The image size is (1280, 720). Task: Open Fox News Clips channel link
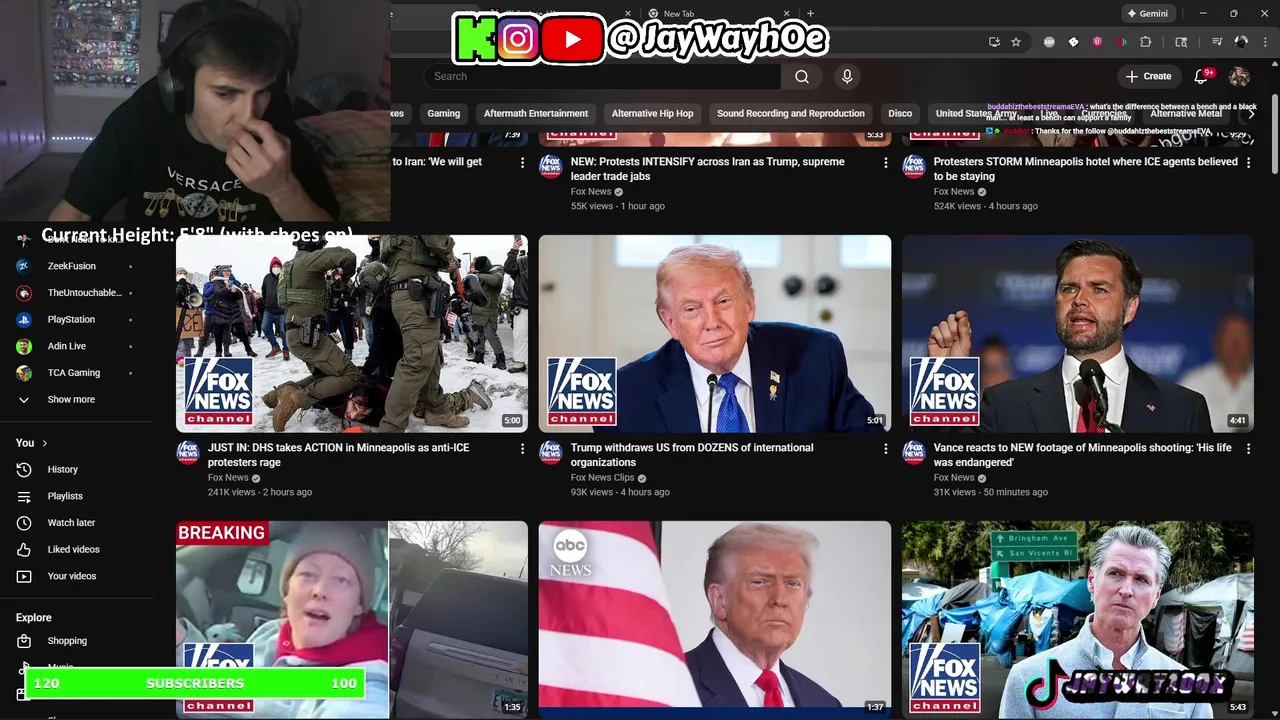[602, 478]
